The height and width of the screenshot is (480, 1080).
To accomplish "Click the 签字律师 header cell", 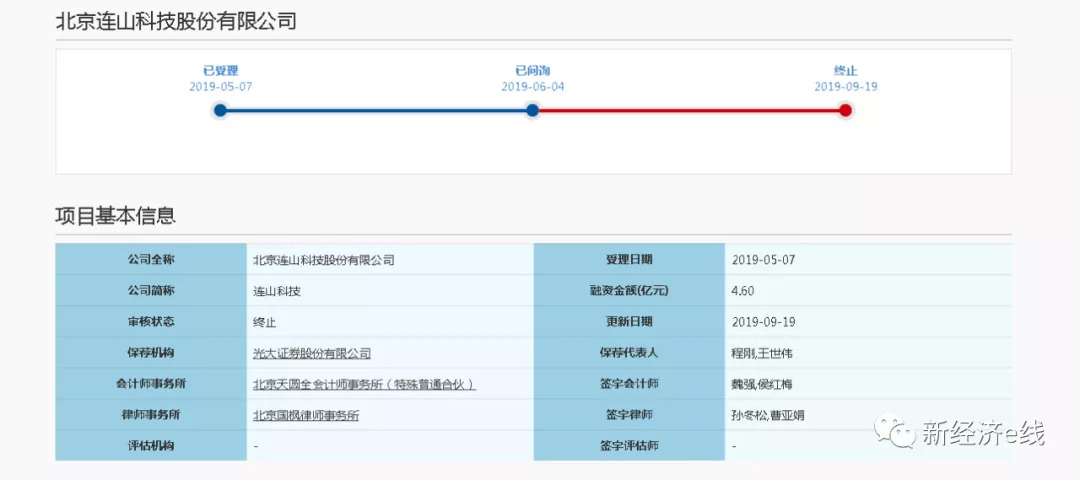I will pos(629,415).
